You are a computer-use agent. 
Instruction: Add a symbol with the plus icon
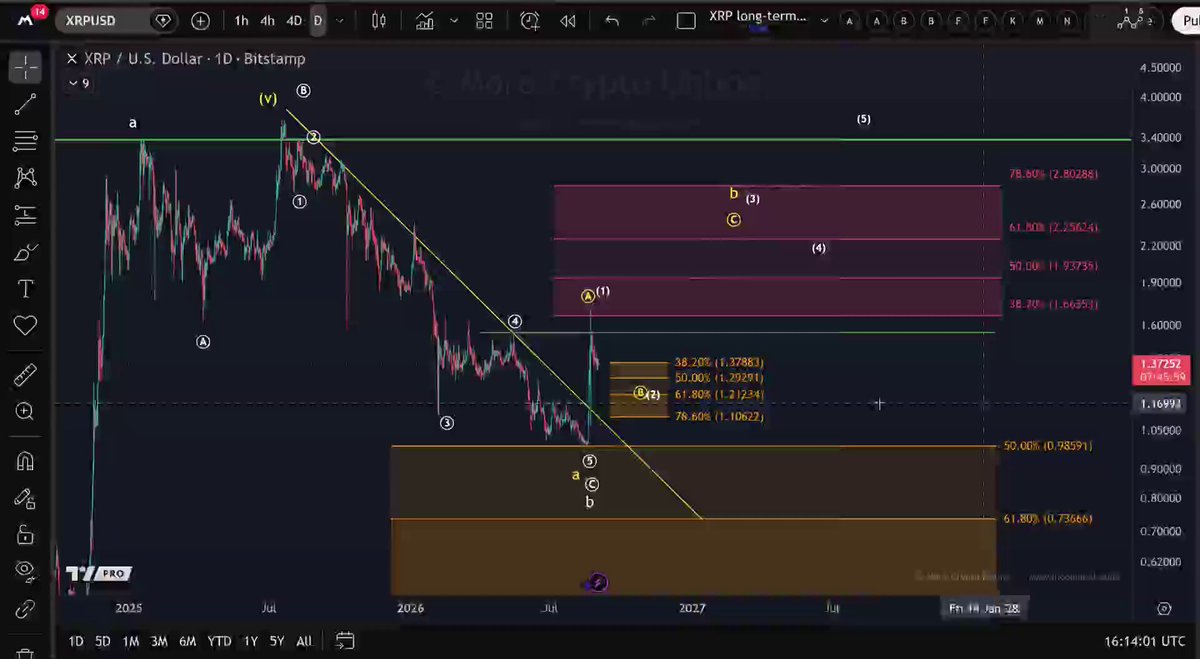point(200,20)
